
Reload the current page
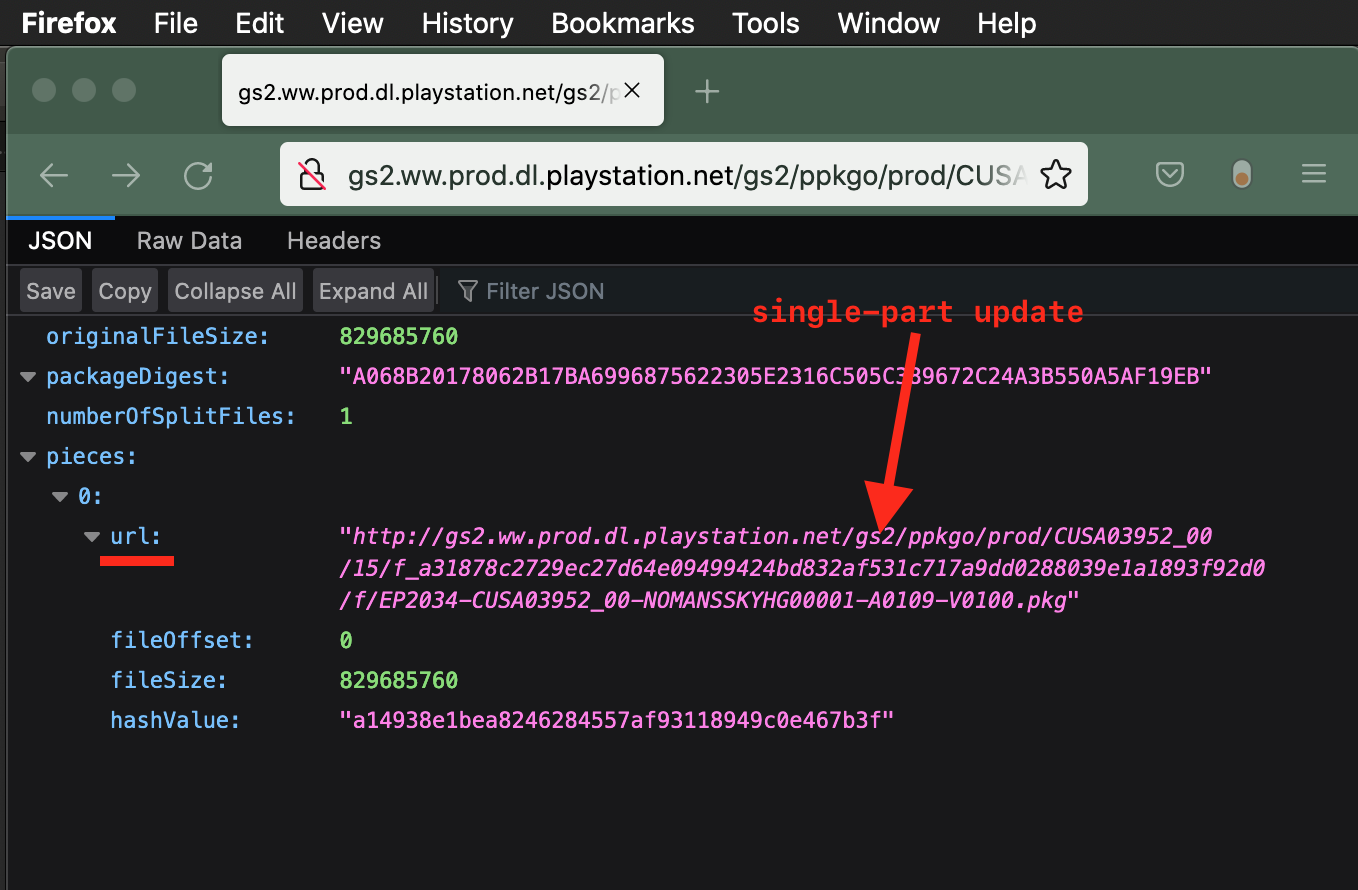pos(198,176)
